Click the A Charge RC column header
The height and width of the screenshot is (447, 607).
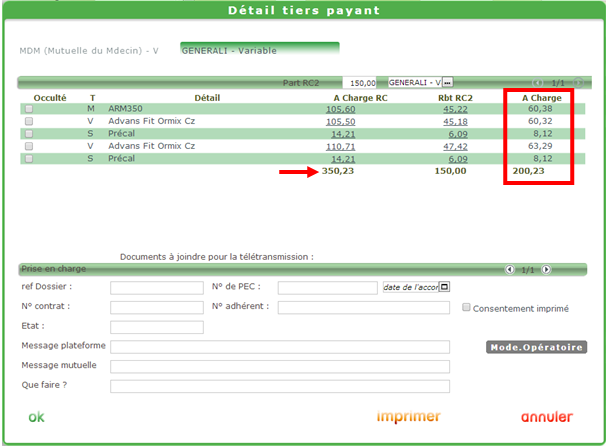(360, 98)
